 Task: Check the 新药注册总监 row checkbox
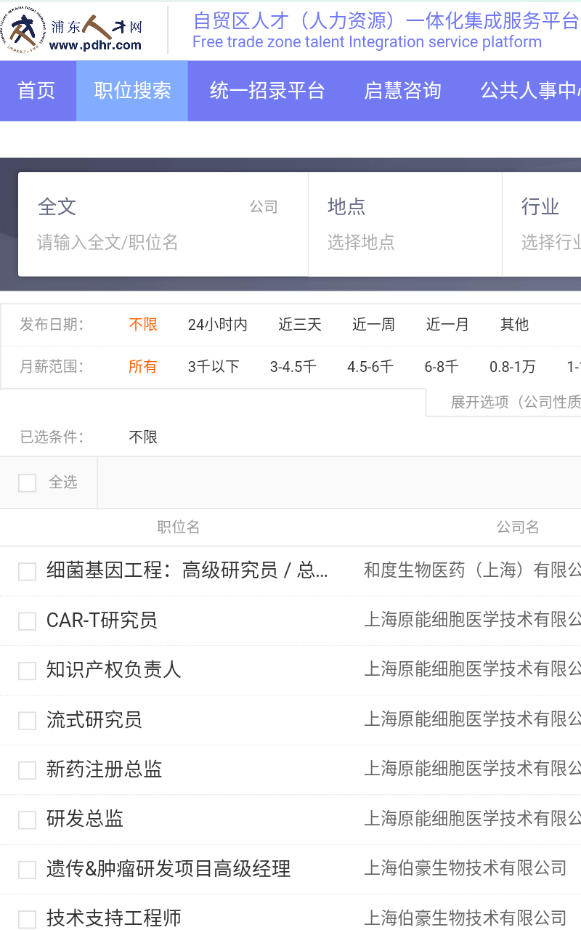coord(27,770)
